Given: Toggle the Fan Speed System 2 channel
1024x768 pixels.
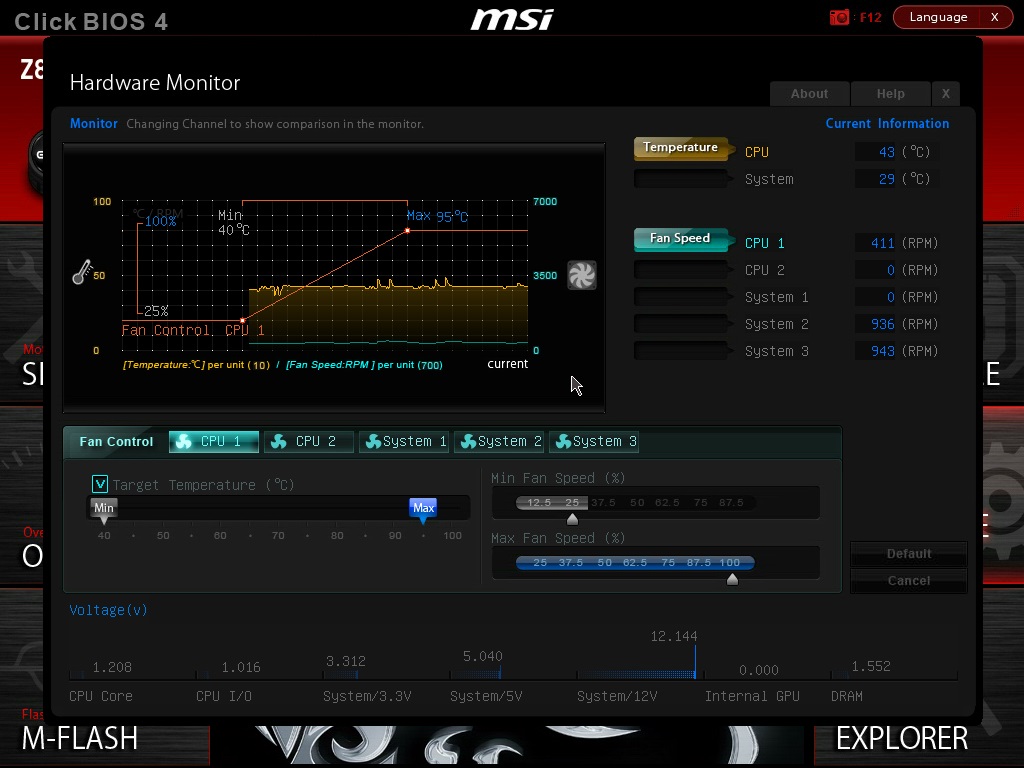Looking at the screenshot, I should [x=682, y=323].
